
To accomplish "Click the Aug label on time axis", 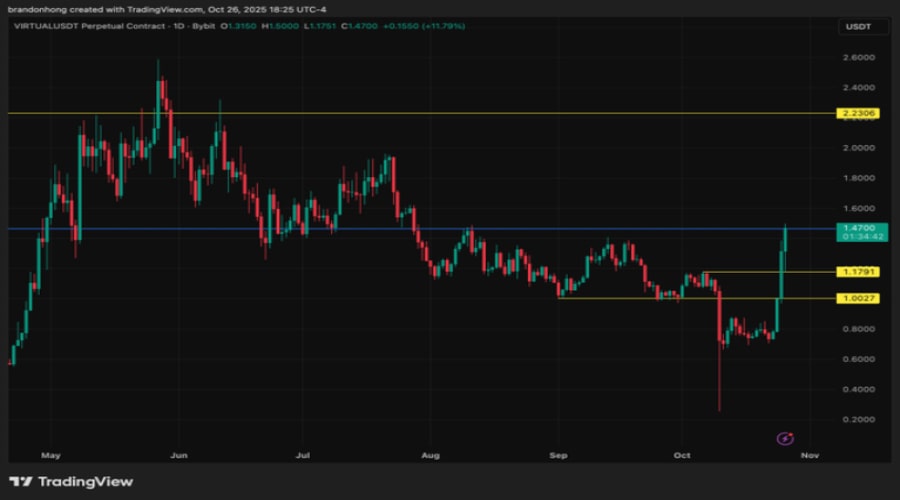I will pos(431,455).
